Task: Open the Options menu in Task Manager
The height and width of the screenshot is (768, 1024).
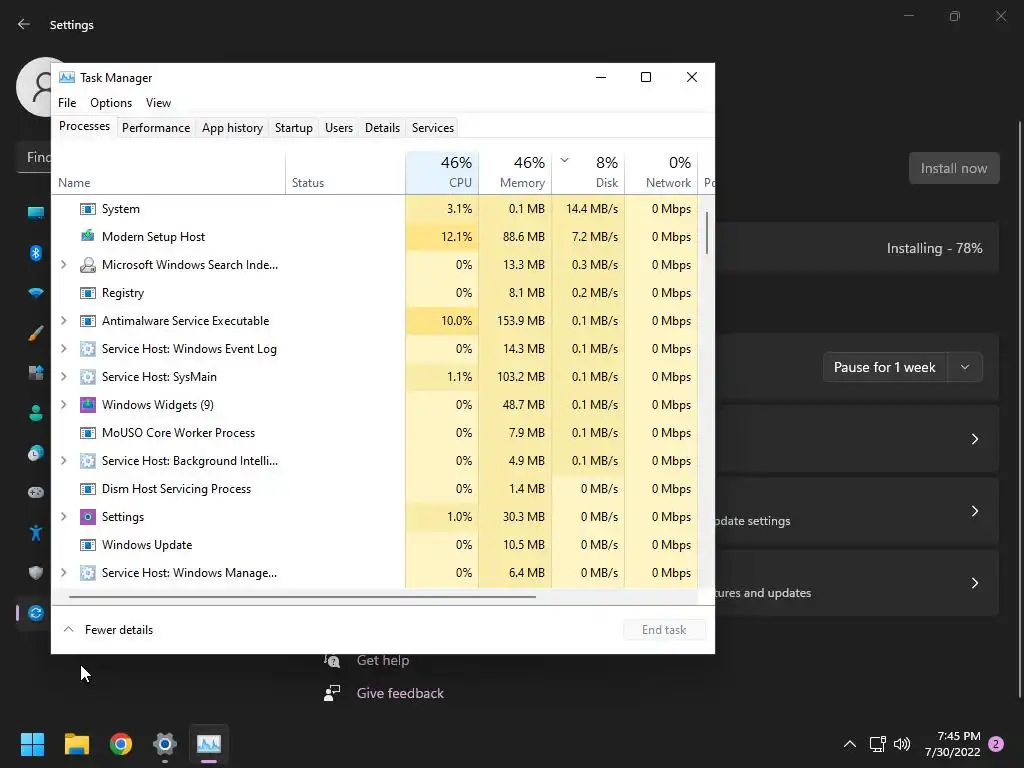Action: click(x=111, y=103)
